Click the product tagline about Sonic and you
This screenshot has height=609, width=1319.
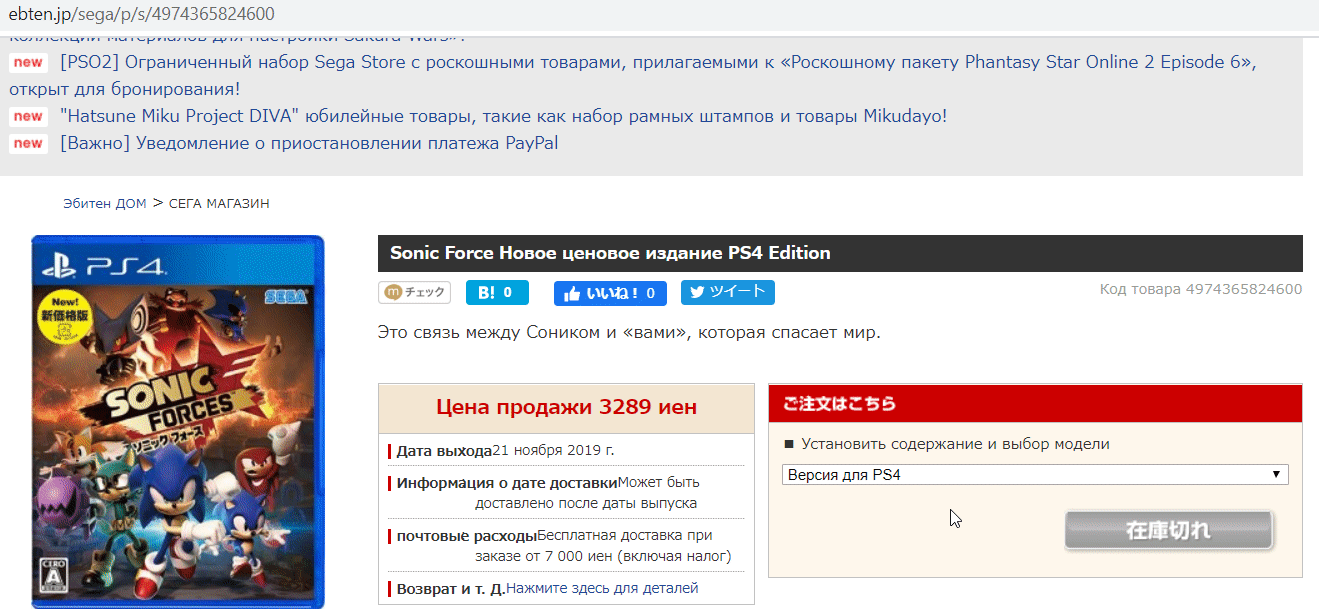pos(630,332)
